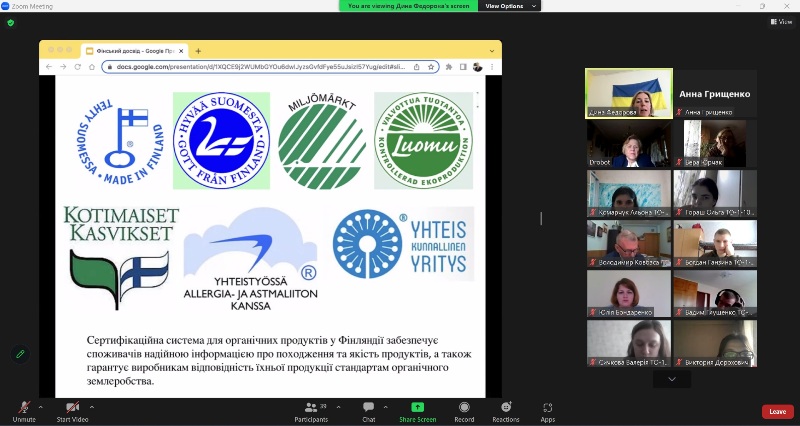800x426 pixels.
Task: Select Володимир Ковбаса's video tile
Action: [629, 243]
